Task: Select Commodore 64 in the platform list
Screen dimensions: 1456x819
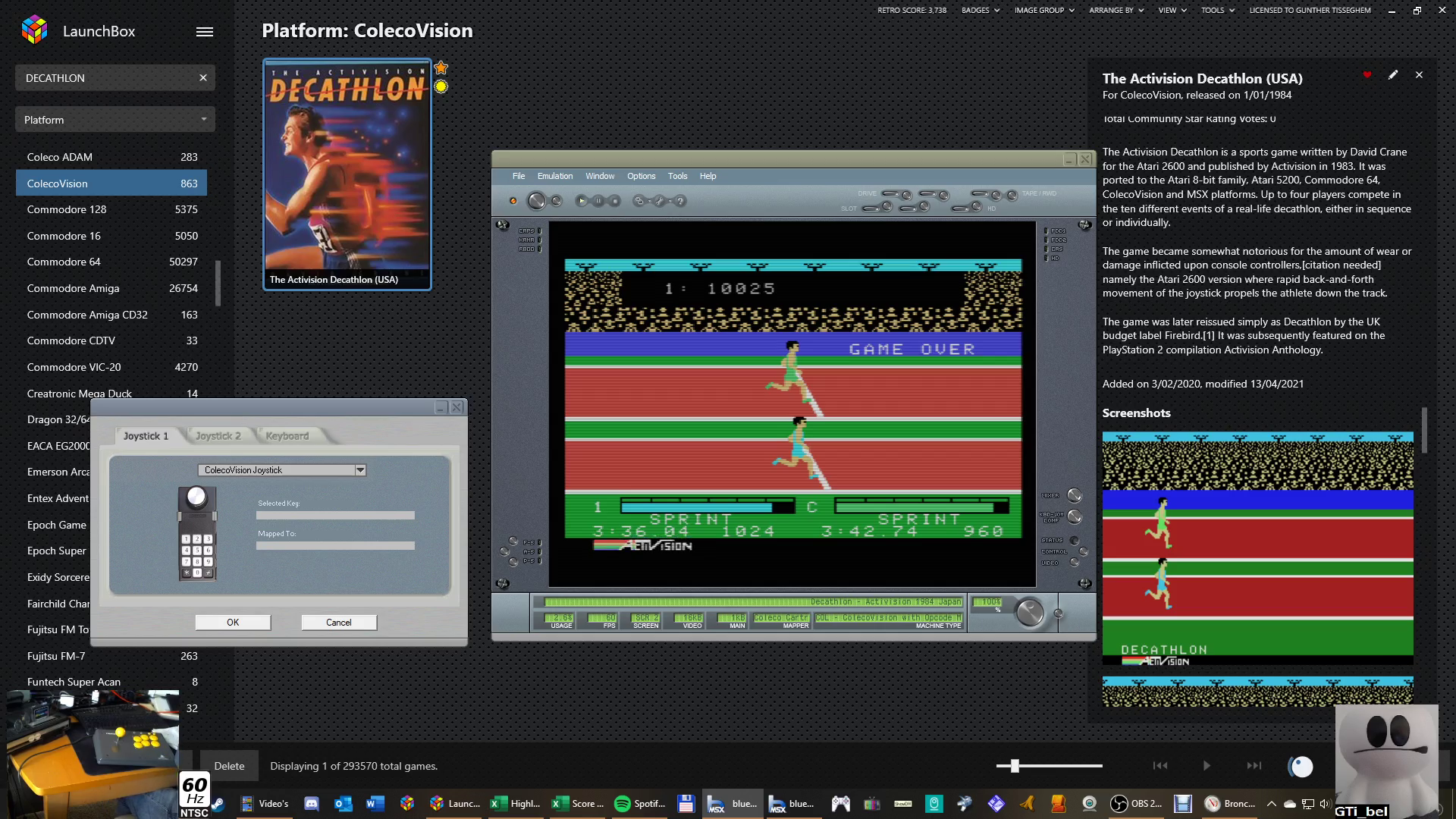Action: pyautogui.click(x=64, y=262)
